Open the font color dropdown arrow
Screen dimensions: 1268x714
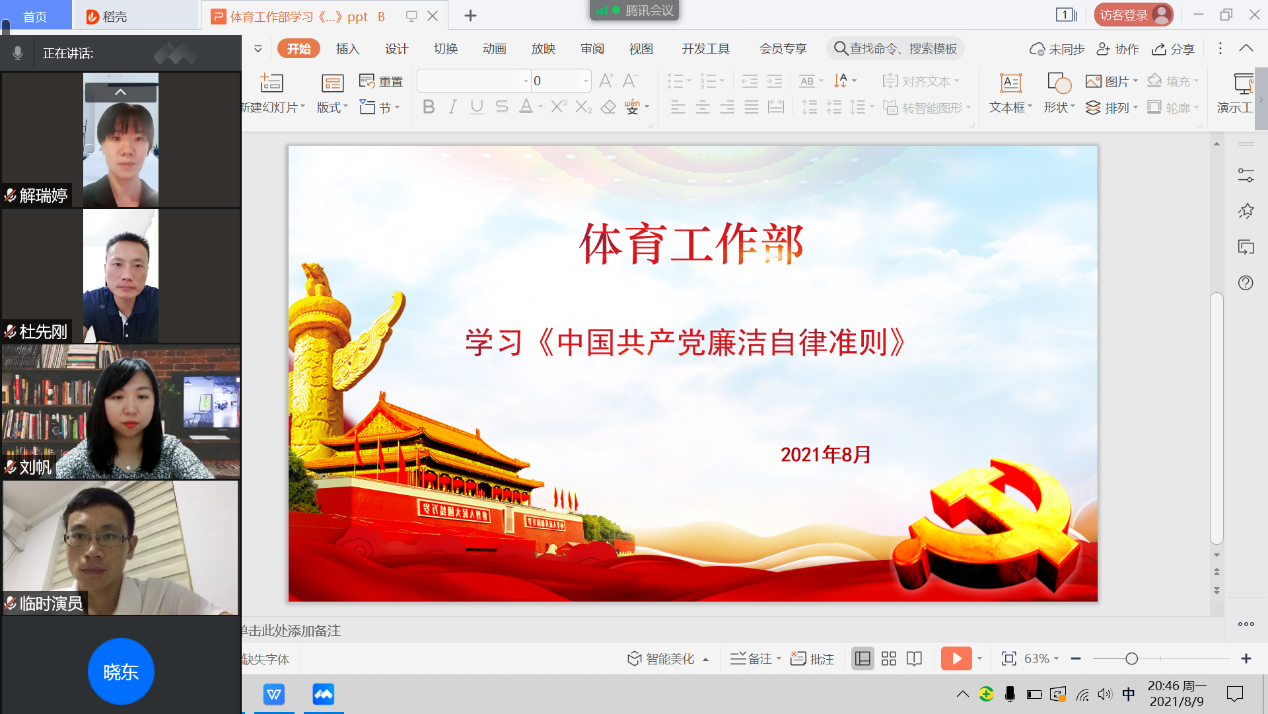(x=539, y=108)
